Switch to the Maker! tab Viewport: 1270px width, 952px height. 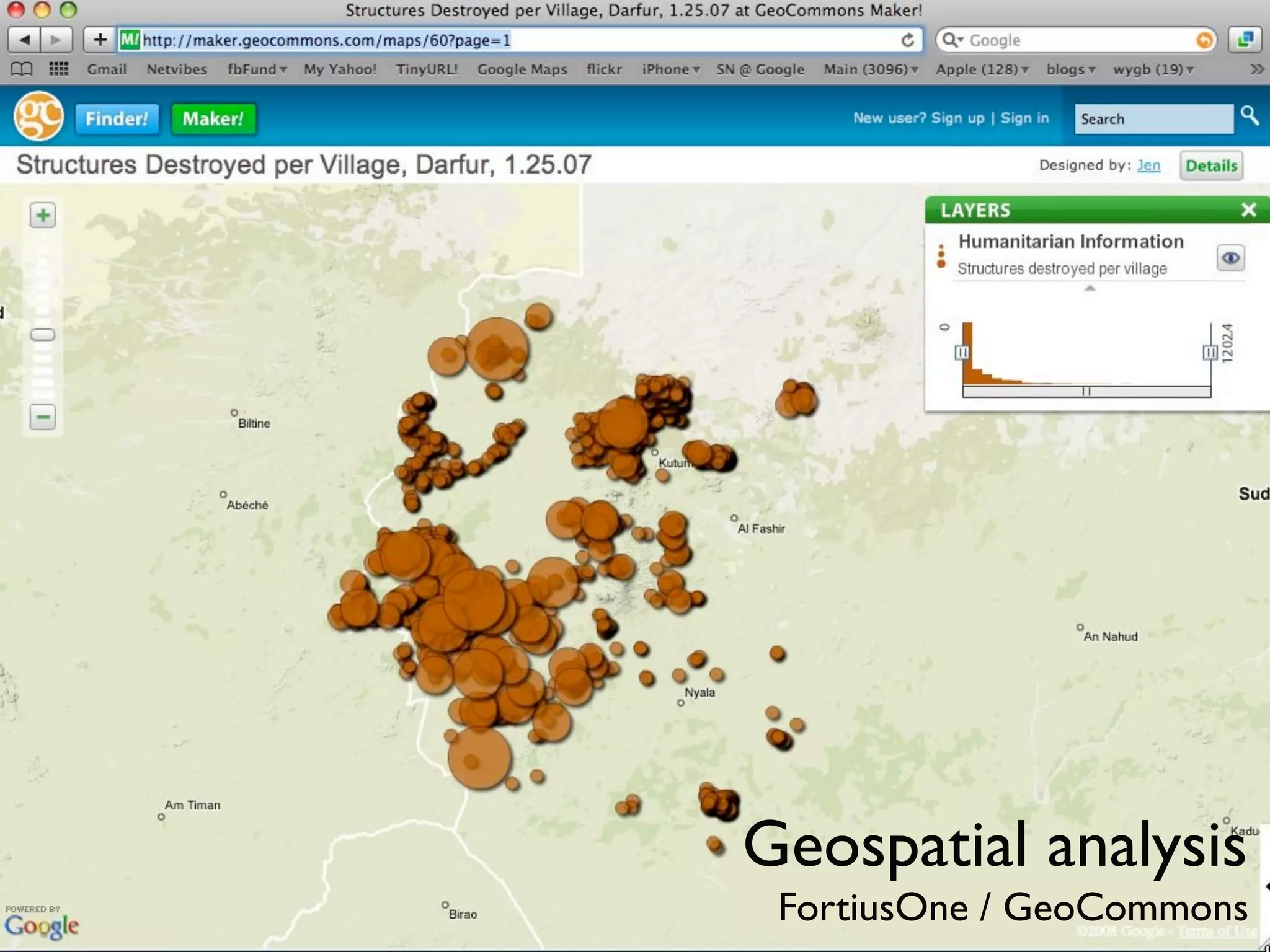(x=213, y=118)
